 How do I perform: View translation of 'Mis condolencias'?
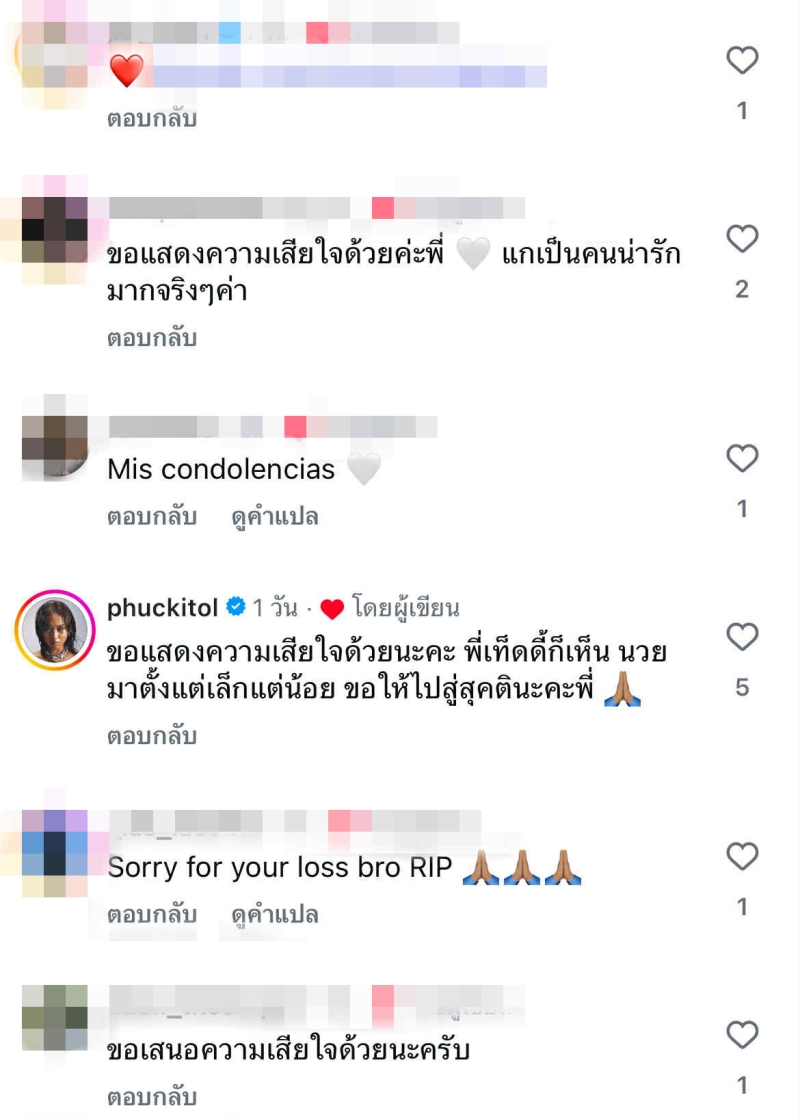tap(275, 517)
